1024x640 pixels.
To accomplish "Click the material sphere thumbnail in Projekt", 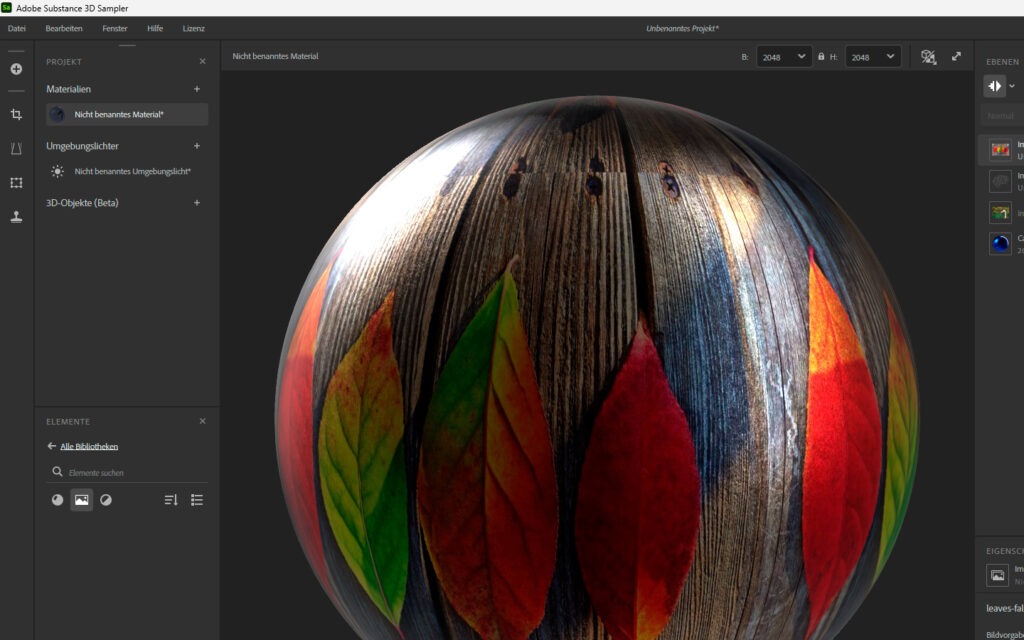I will pyautogui.click(x=57, y=114).
